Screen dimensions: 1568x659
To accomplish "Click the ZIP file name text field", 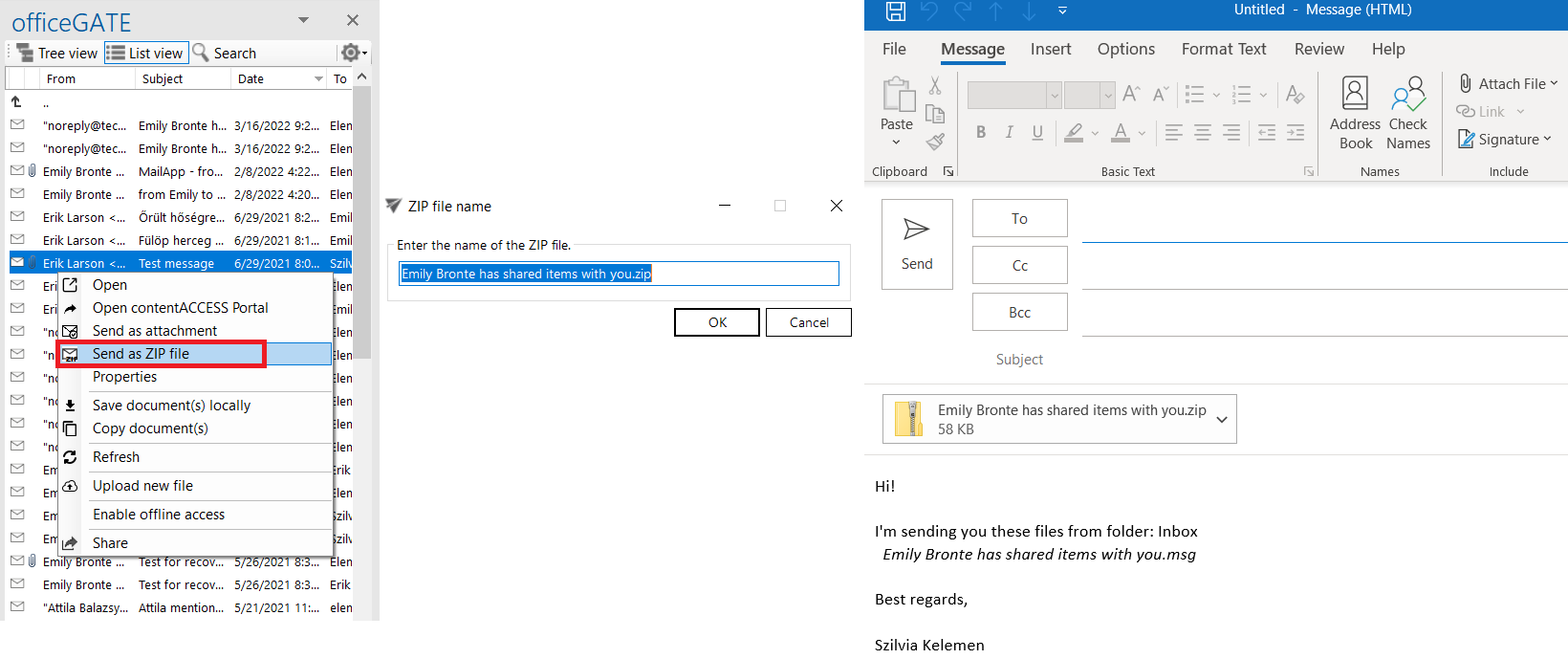I will (x=618, y=274).
